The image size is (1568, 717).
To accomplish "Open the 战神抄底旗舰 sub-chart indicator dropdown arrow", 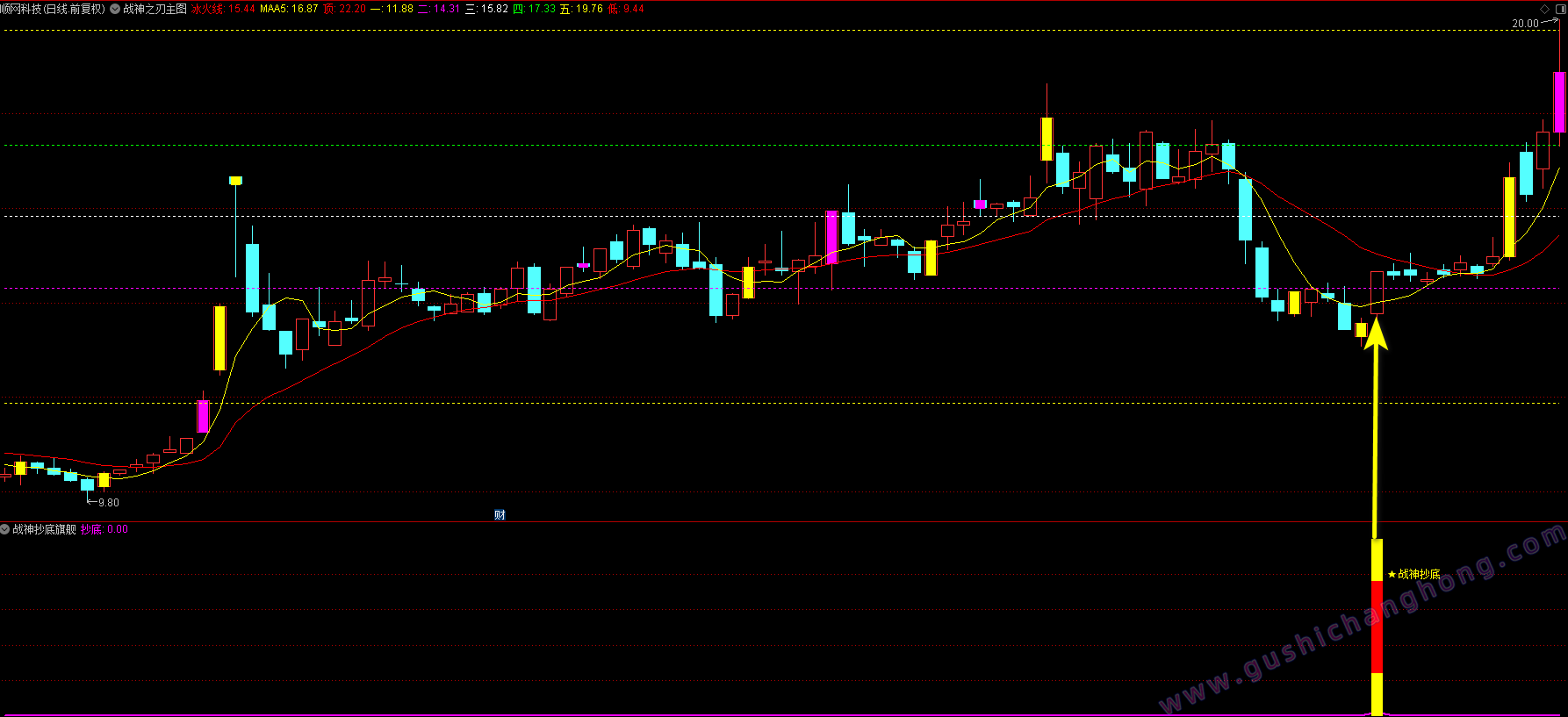I will click(5, 529).
